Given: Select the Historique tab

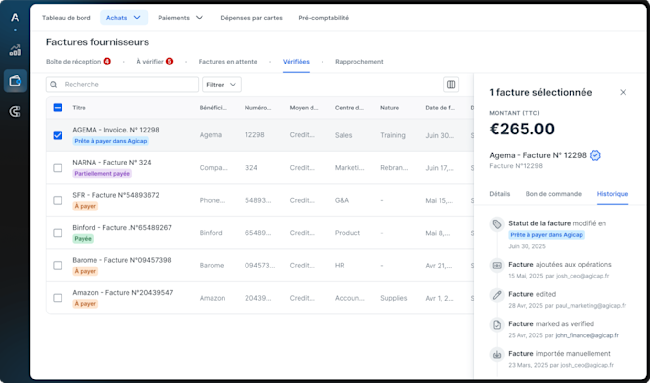Looking at the screenshot, I should click(x=612, y=194).
